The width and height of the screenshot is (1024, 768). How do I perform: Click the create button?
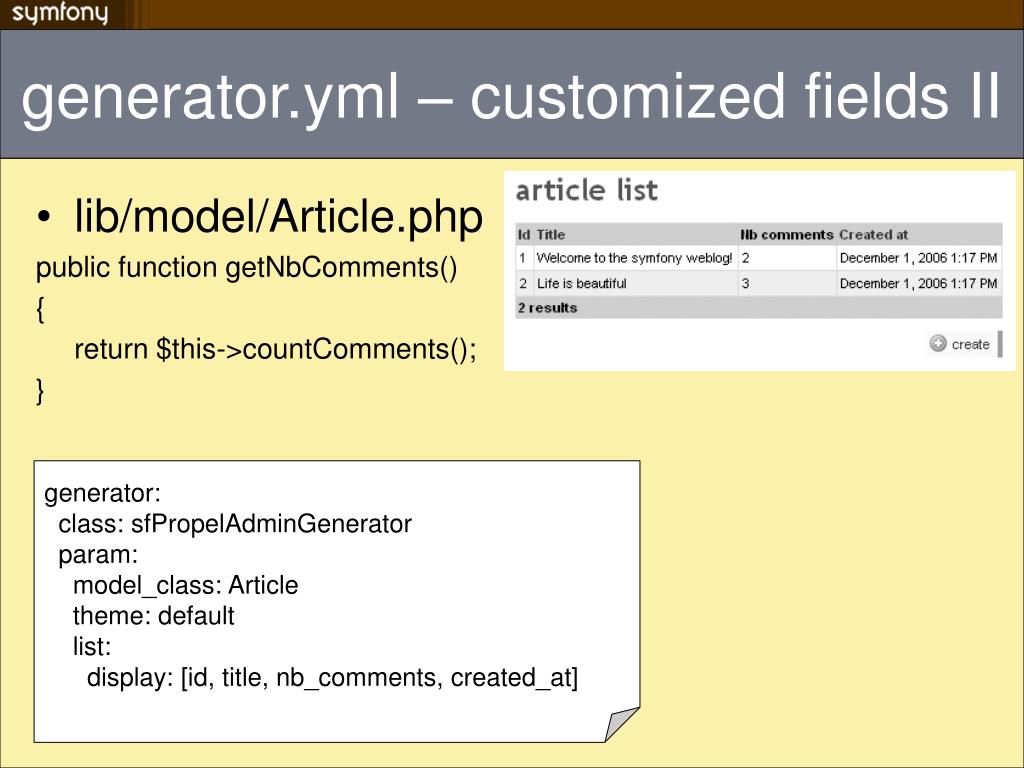pyautogui.click(x=963, y=344)
